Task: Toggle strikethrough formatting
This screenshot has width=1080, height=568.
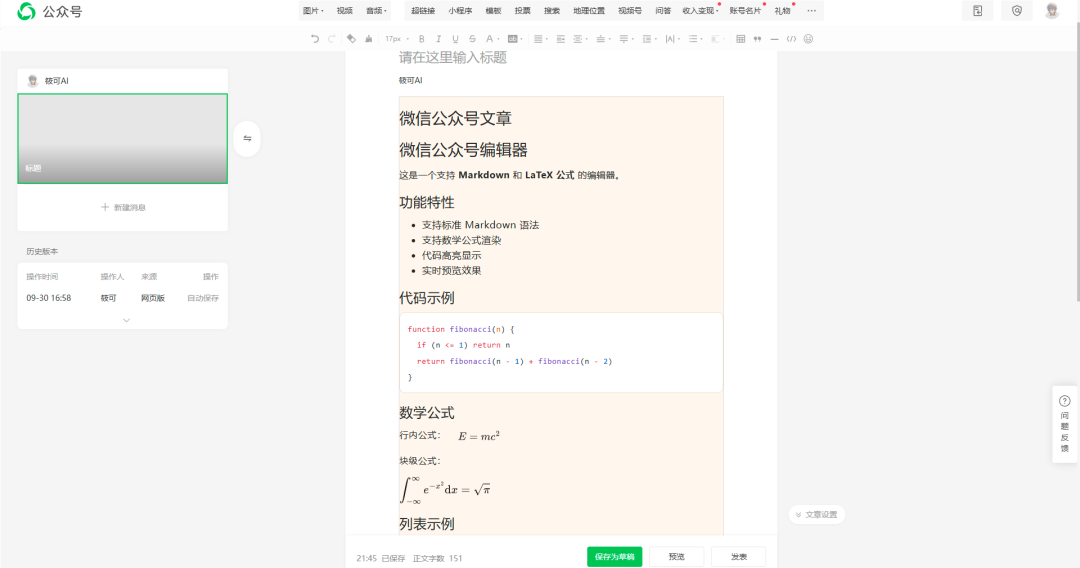Action: point(472,39)
